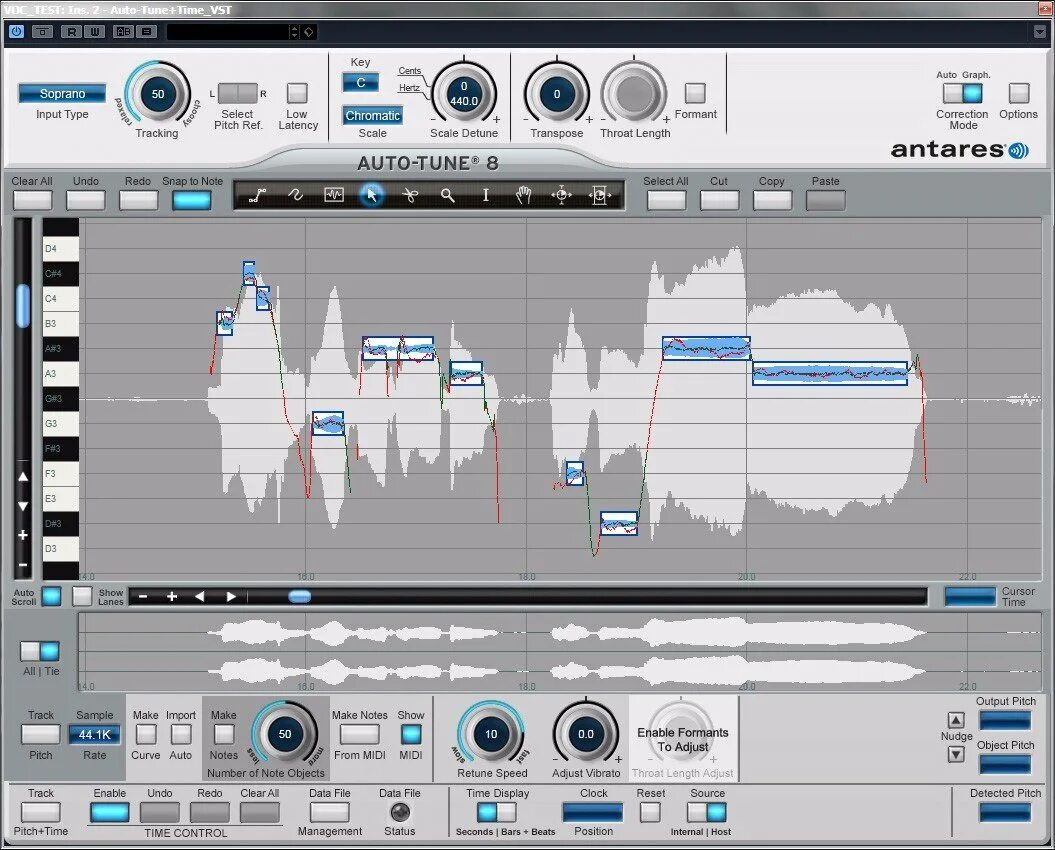The height and width of the screenshot is (850, 1055).
Task: Nudge pitch up arrow
Action: pyautogui.click(x=956, y=720)
